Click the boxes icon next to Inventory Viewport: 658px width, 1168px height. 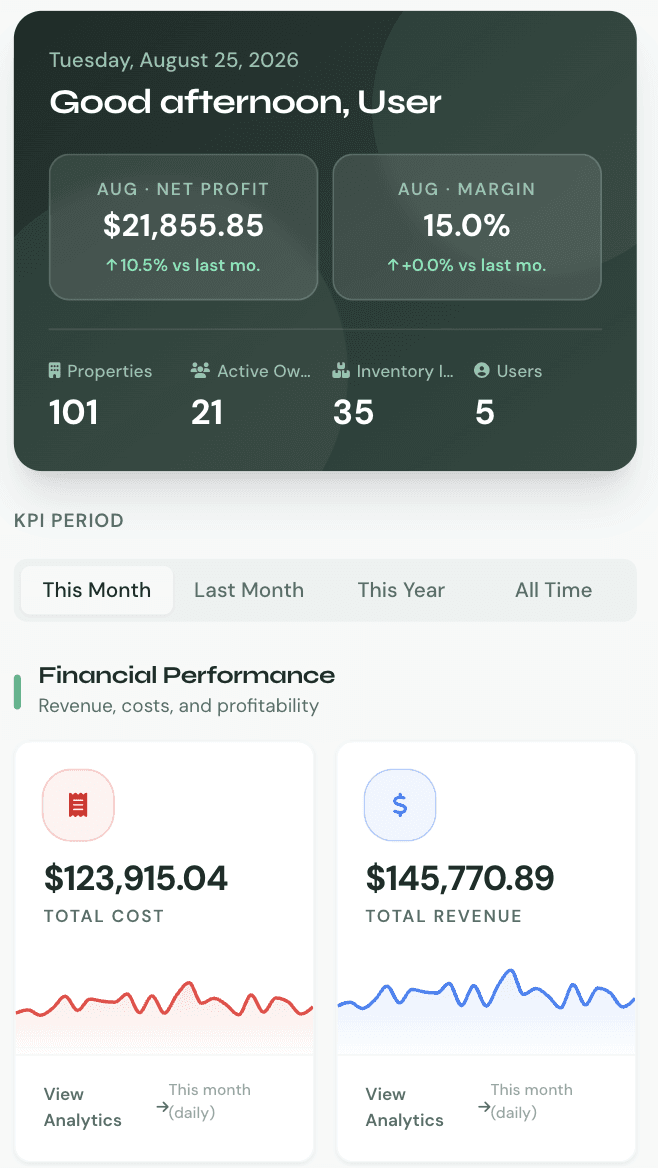click(x=341, y=370)
